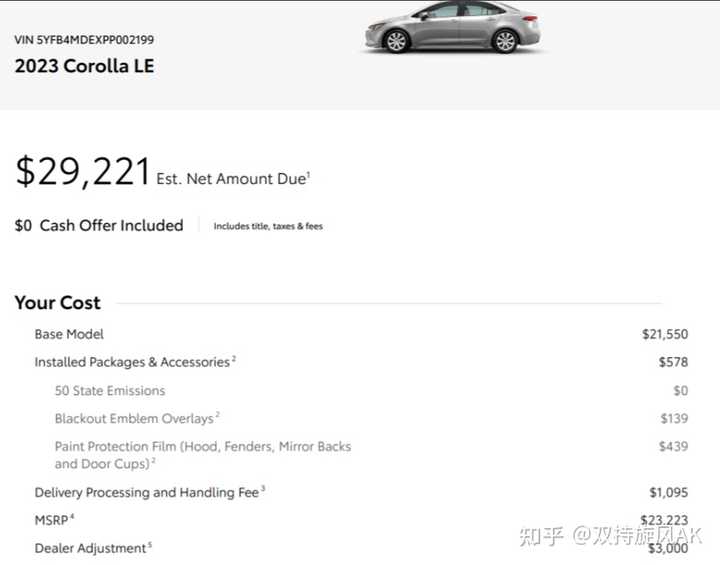Click the MSRP line label
Viewport: 720px width, 565px height.
(x=54, y=520)
